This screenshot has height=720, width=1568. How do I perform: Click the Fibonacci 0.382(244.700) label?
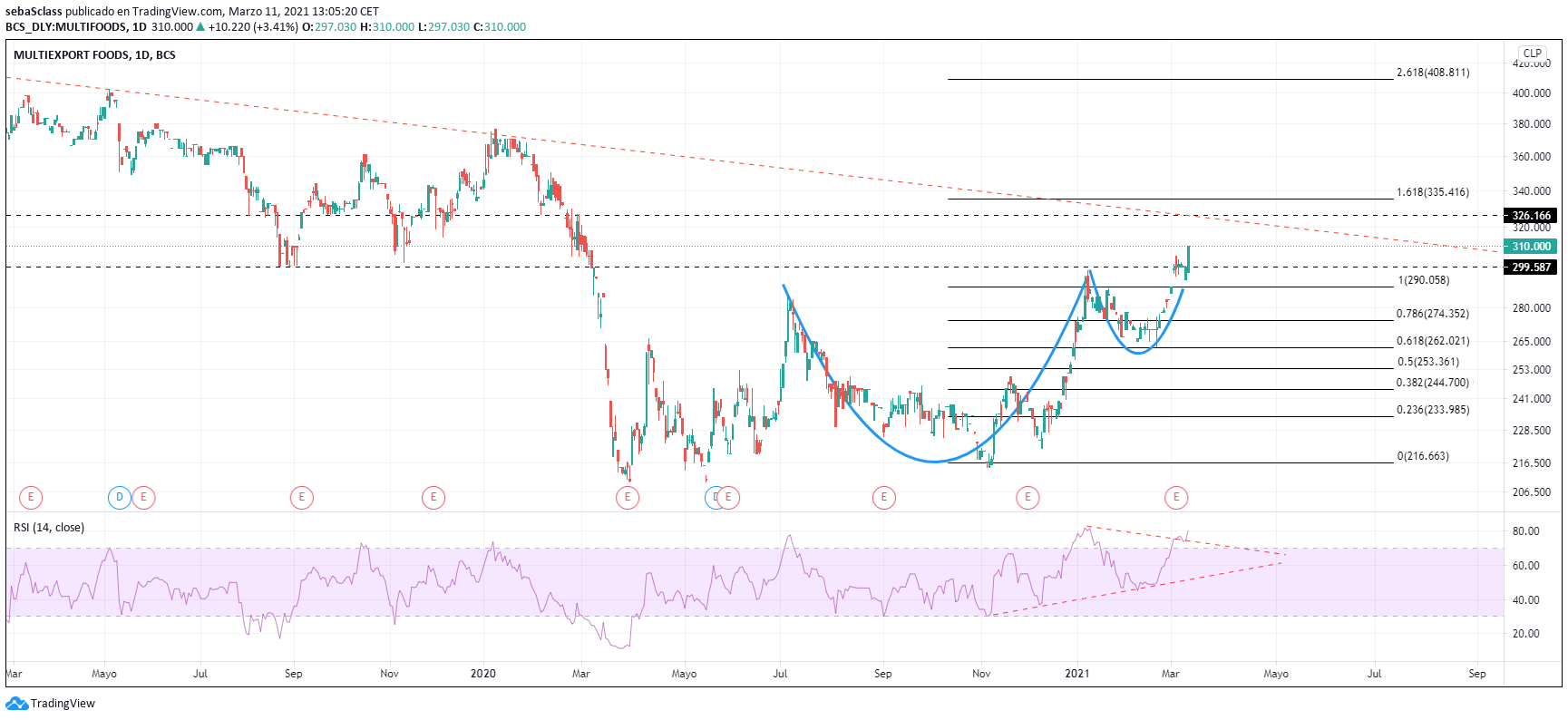[1433, 383]
